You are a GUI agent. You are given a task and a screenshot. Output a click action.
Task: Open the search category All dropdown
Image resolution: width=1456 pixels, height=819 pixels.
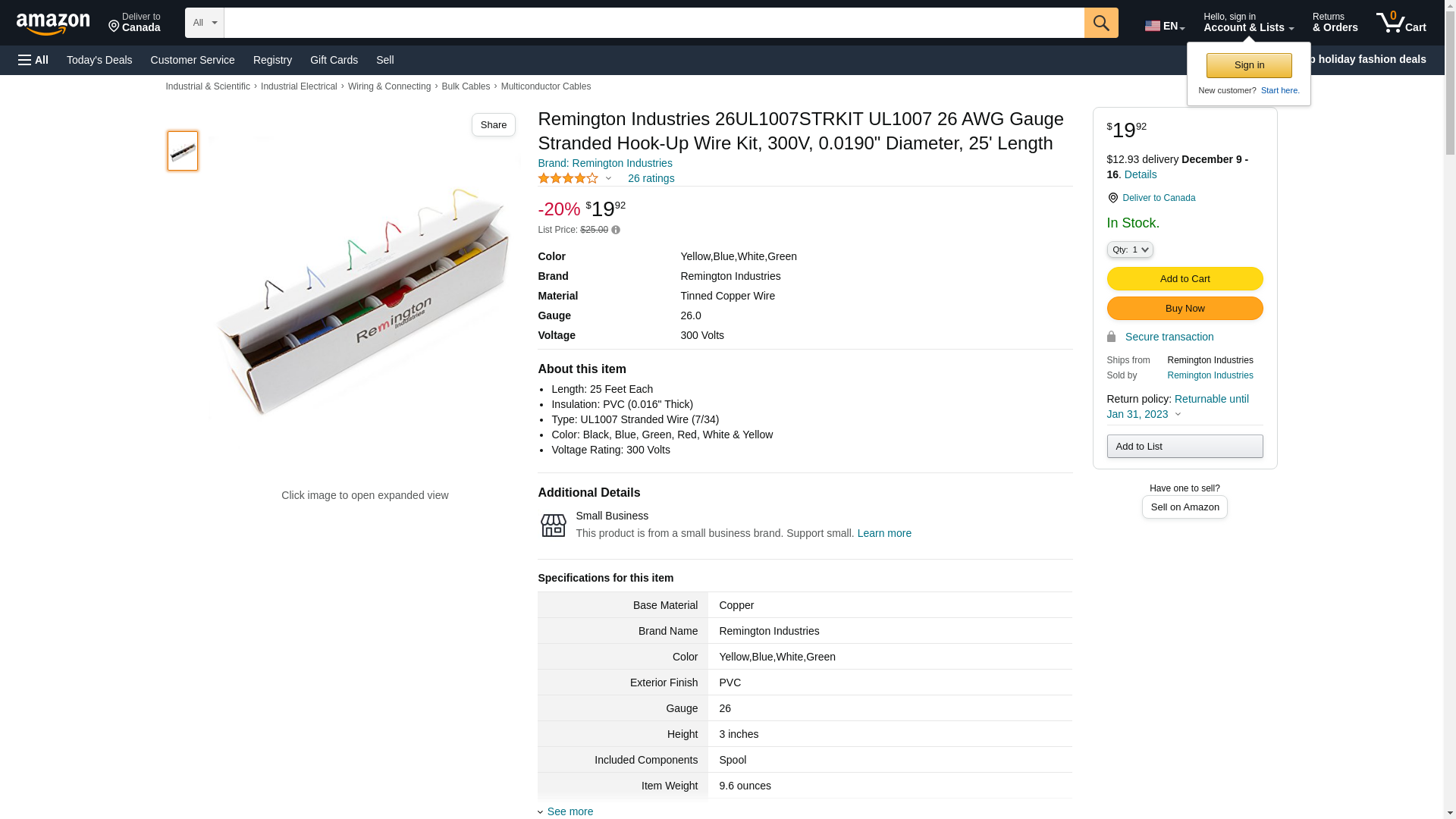point(204,23)
